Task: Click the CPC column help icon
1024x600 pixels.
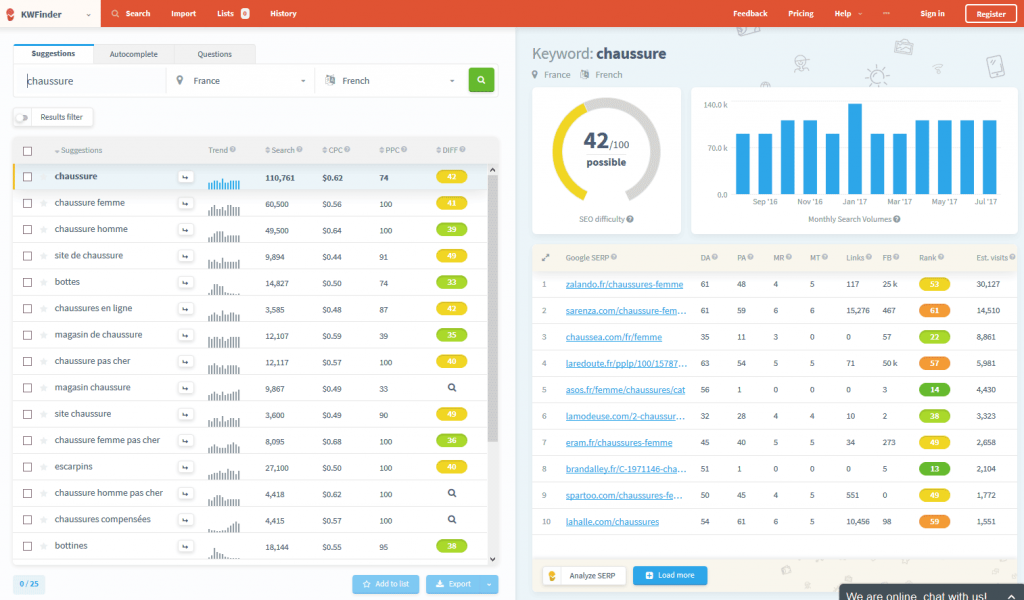Action: pos(347,150)
